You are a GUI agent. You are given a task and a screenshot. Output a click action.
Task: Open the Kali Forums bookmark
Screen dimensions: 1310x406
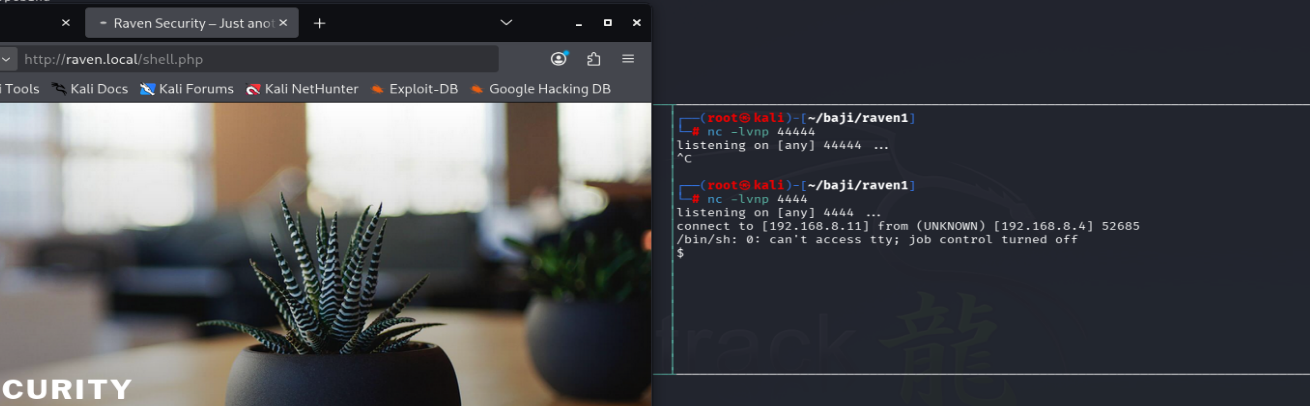pos(187,89)
